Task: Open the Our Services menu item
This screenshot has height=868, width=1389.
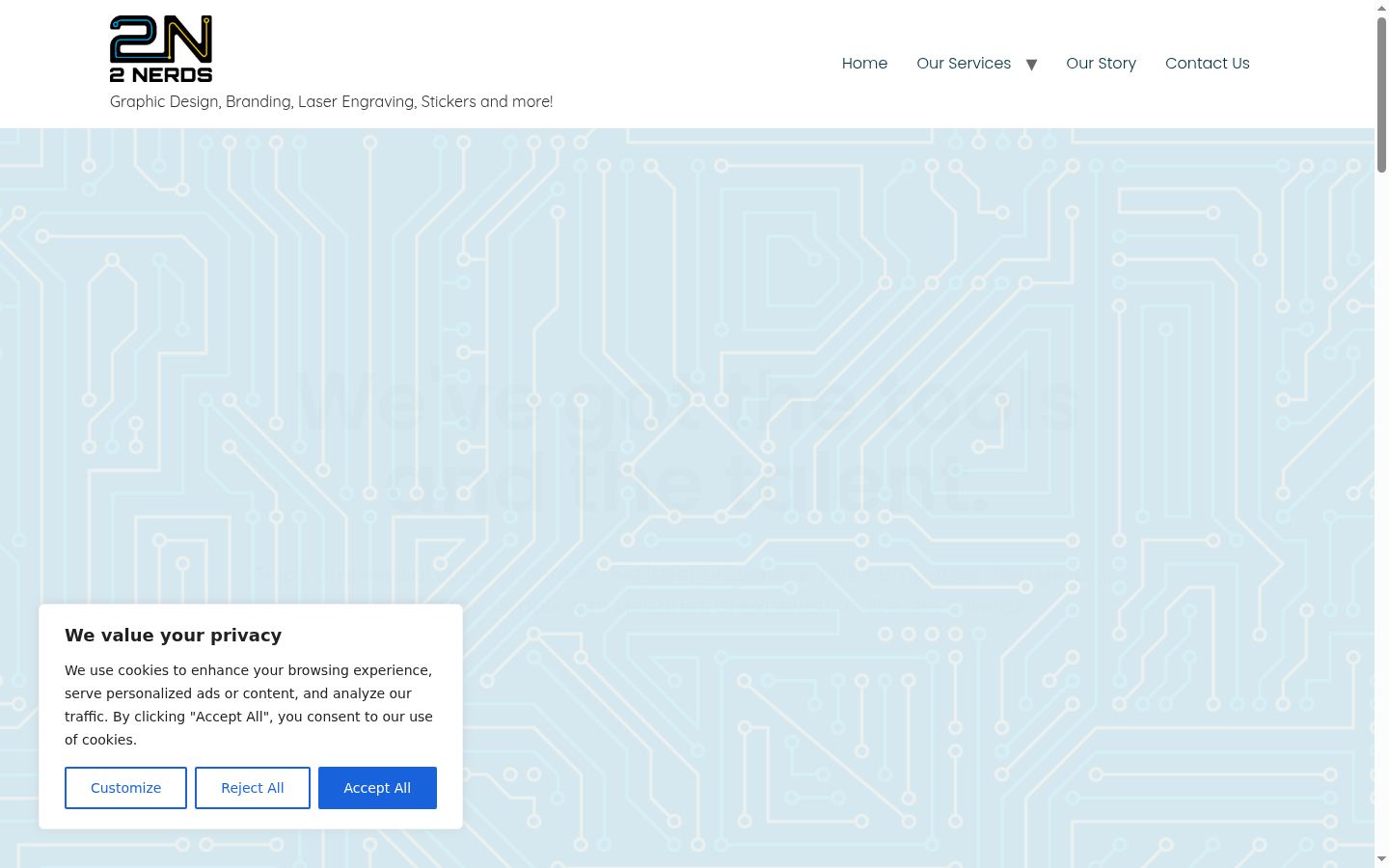Action: click(964, 64)
